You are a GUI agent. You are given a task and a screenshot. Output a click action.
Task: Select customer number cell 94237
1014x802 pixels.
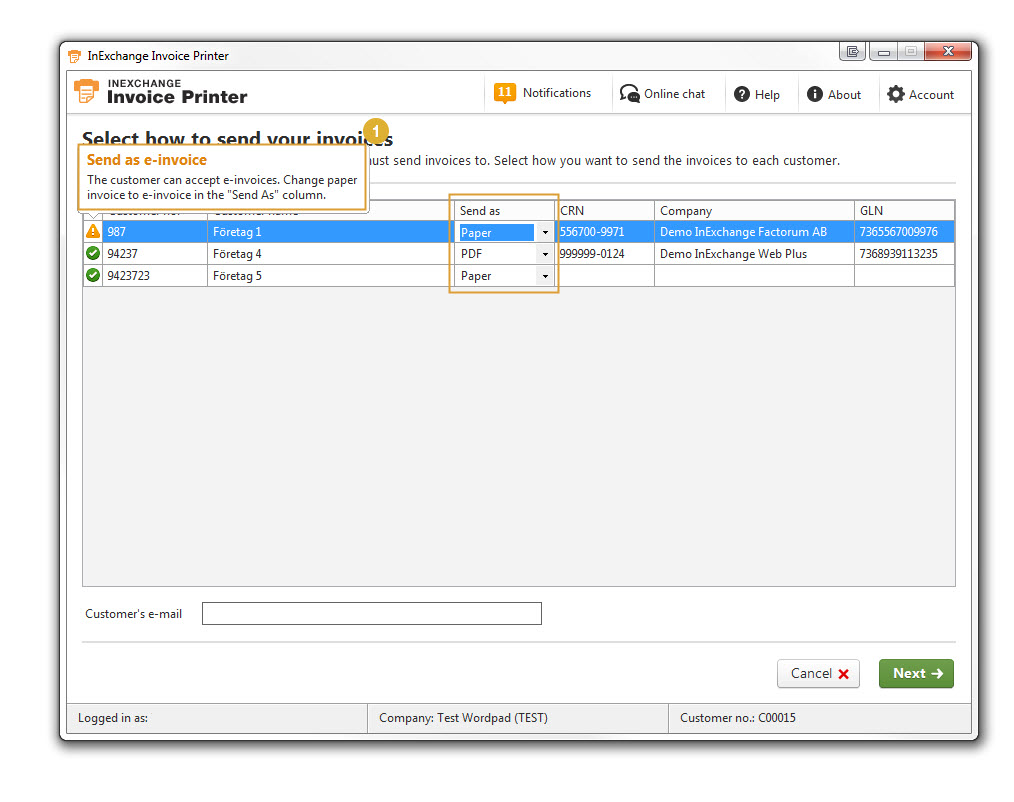point(155,254)
